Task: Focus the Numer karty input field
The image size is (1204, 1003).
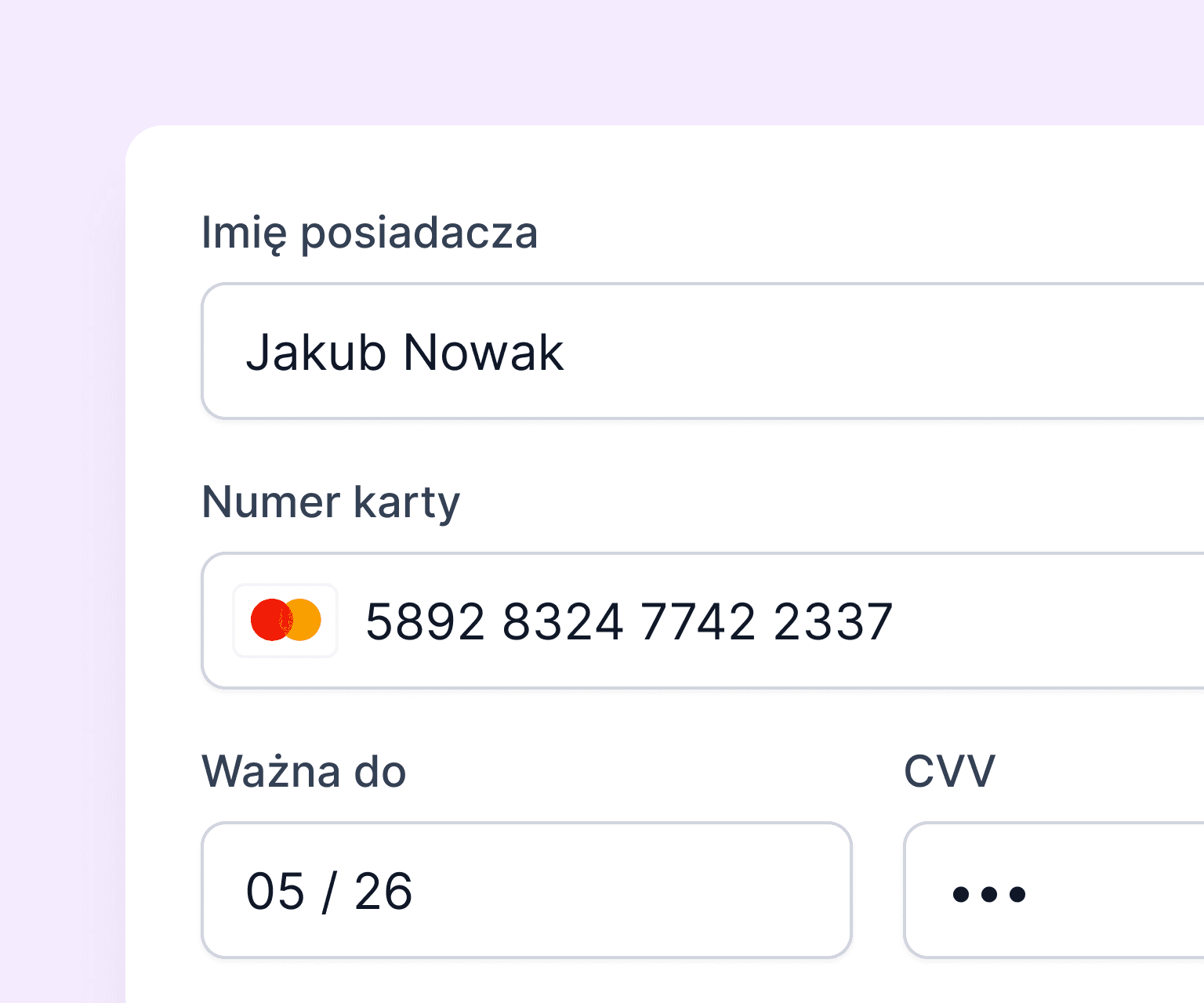Action: pyautogui.click(x=1019, y=621)
